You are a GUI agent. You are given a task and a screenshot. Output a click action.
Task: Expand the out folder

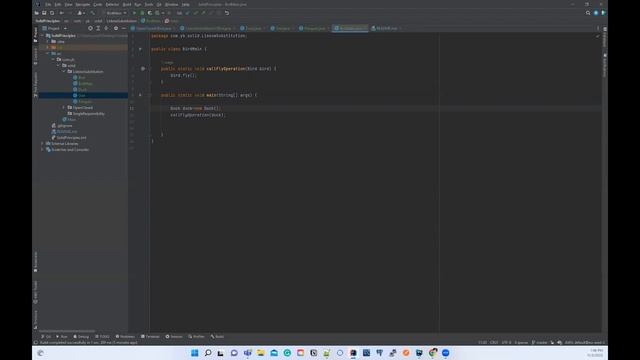pos(48,48)
